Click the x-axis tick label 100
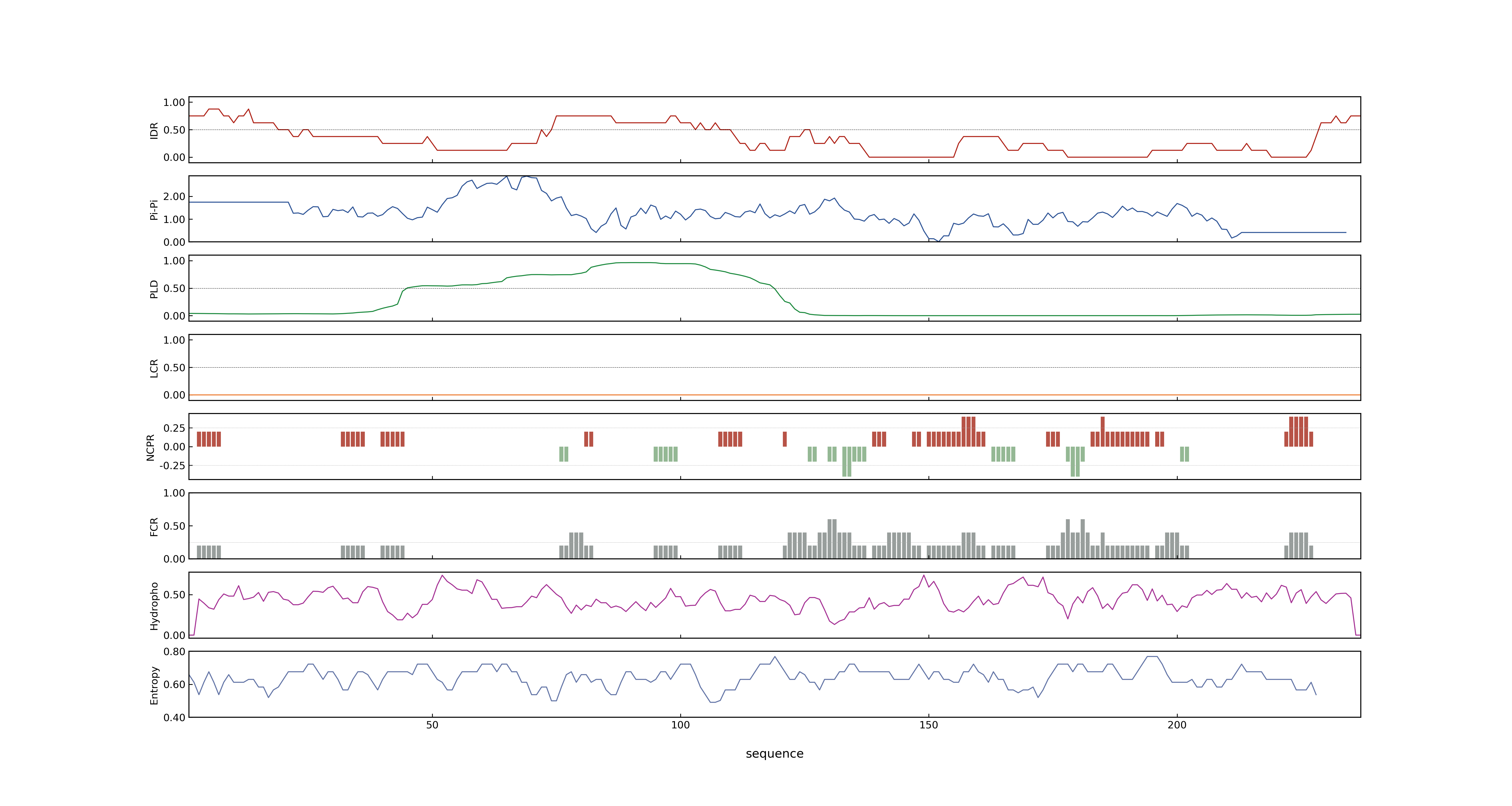 [680, 725]
